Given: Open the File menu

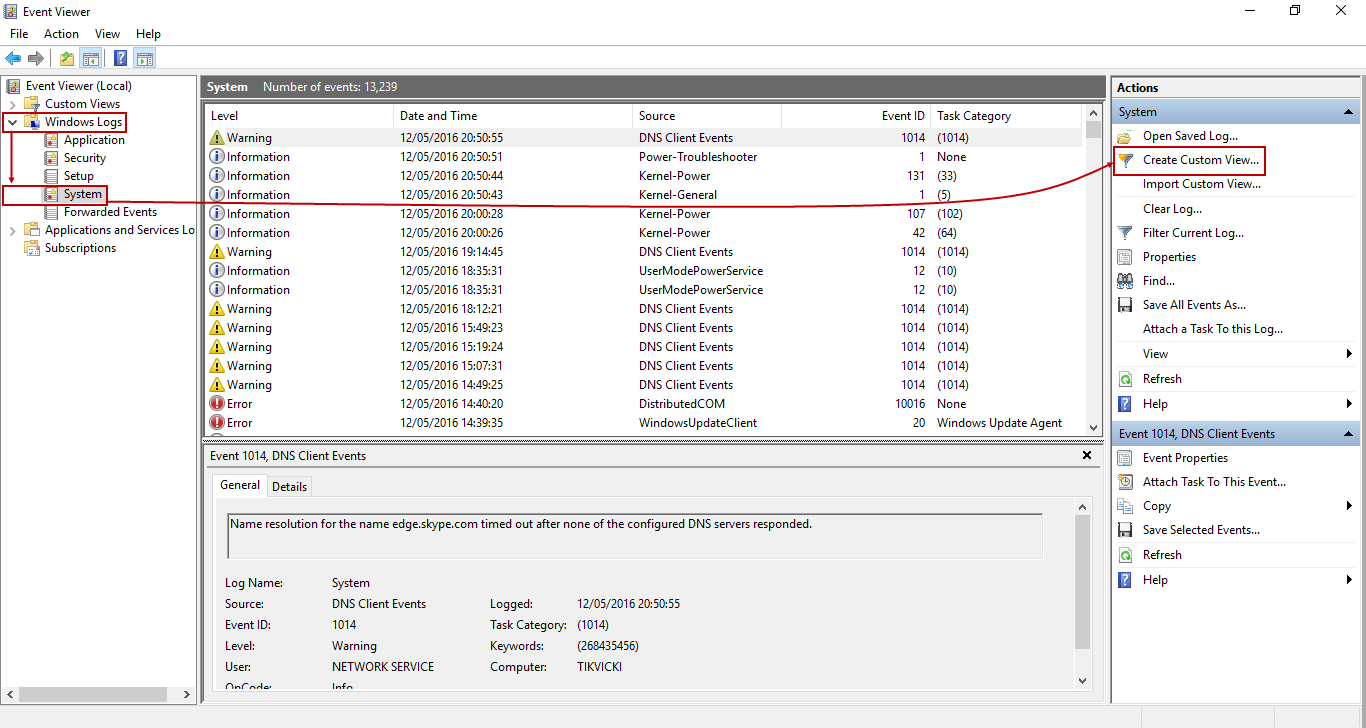Looking at the screenshot, I should [x=19, y=34].
